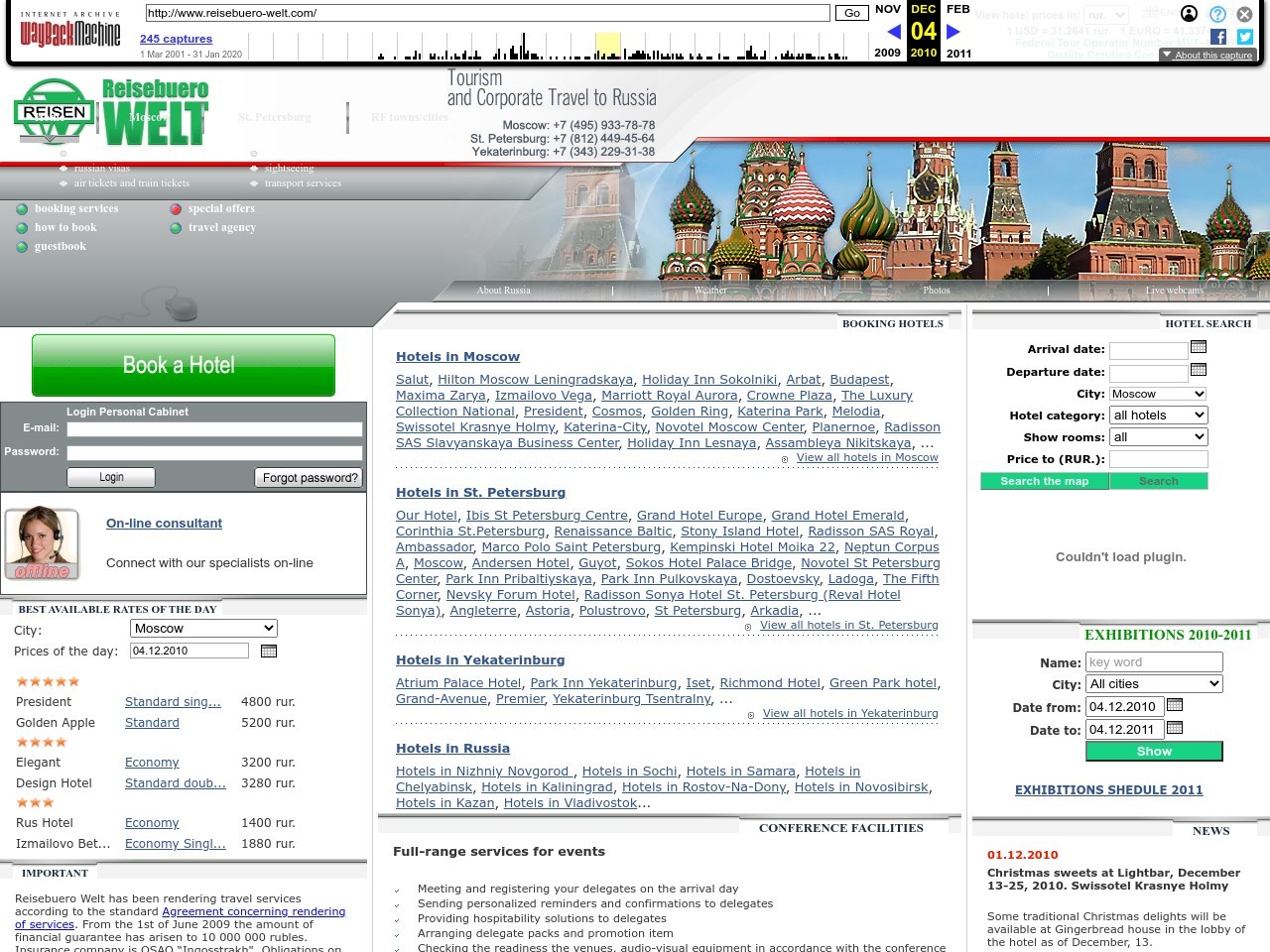Open exhibitions All cities dropdown
This screenshot has height=952, width=1270.
1153,684
